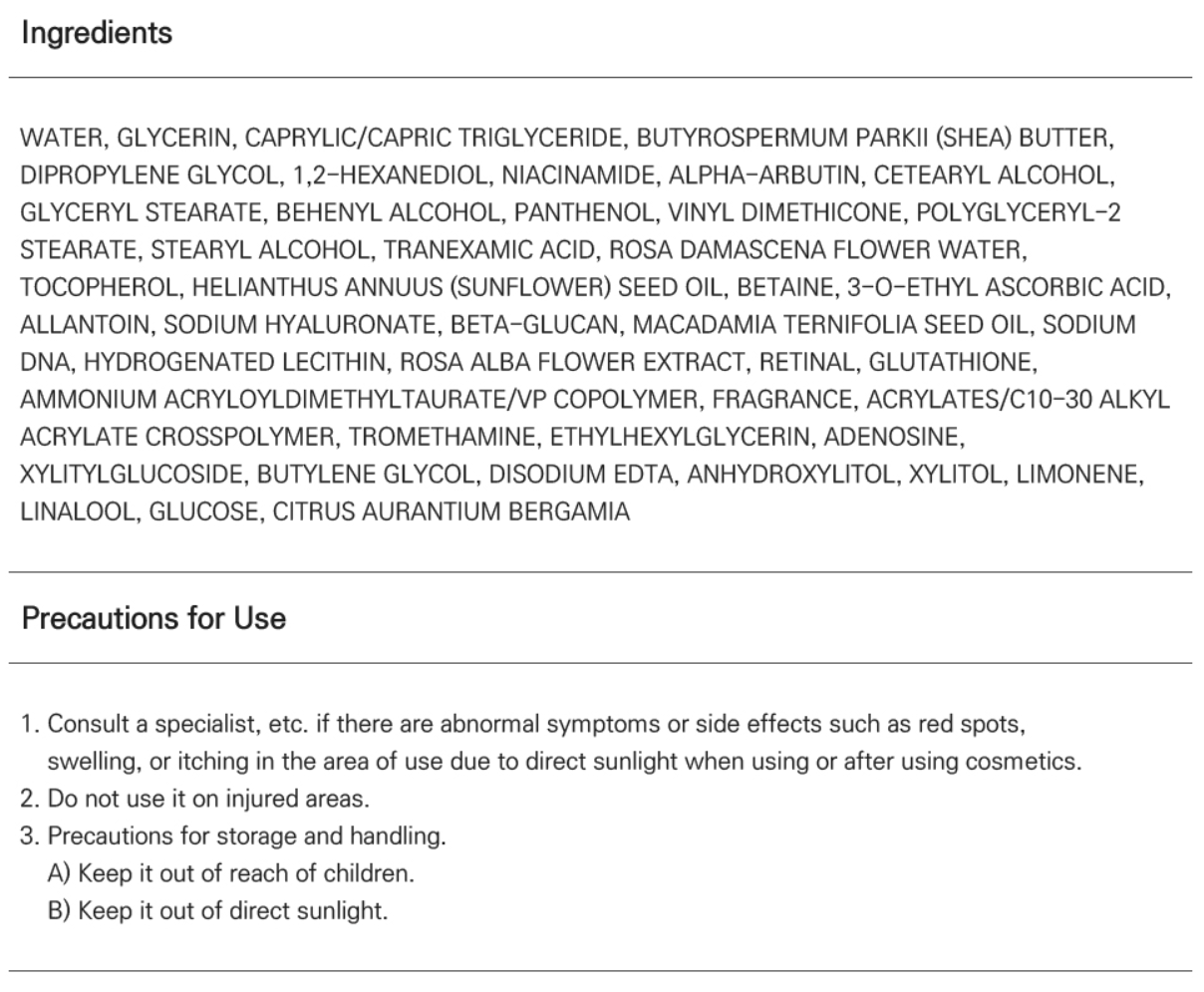
Task: Click "Do not use it on injured areas"
Action: [x=207, y=799]
